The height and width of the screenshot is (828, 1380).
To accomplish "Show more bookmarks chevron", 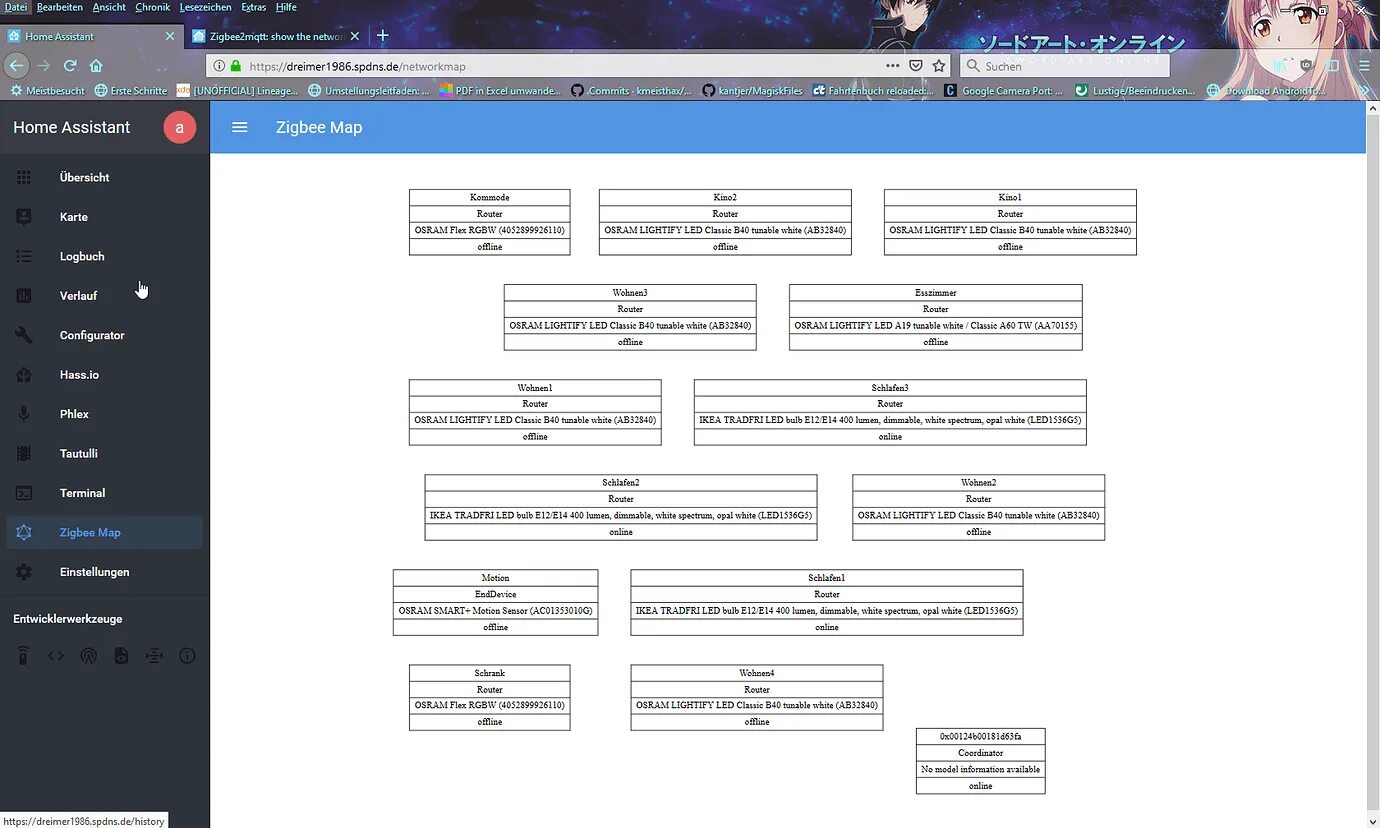I will [1364, 91].
